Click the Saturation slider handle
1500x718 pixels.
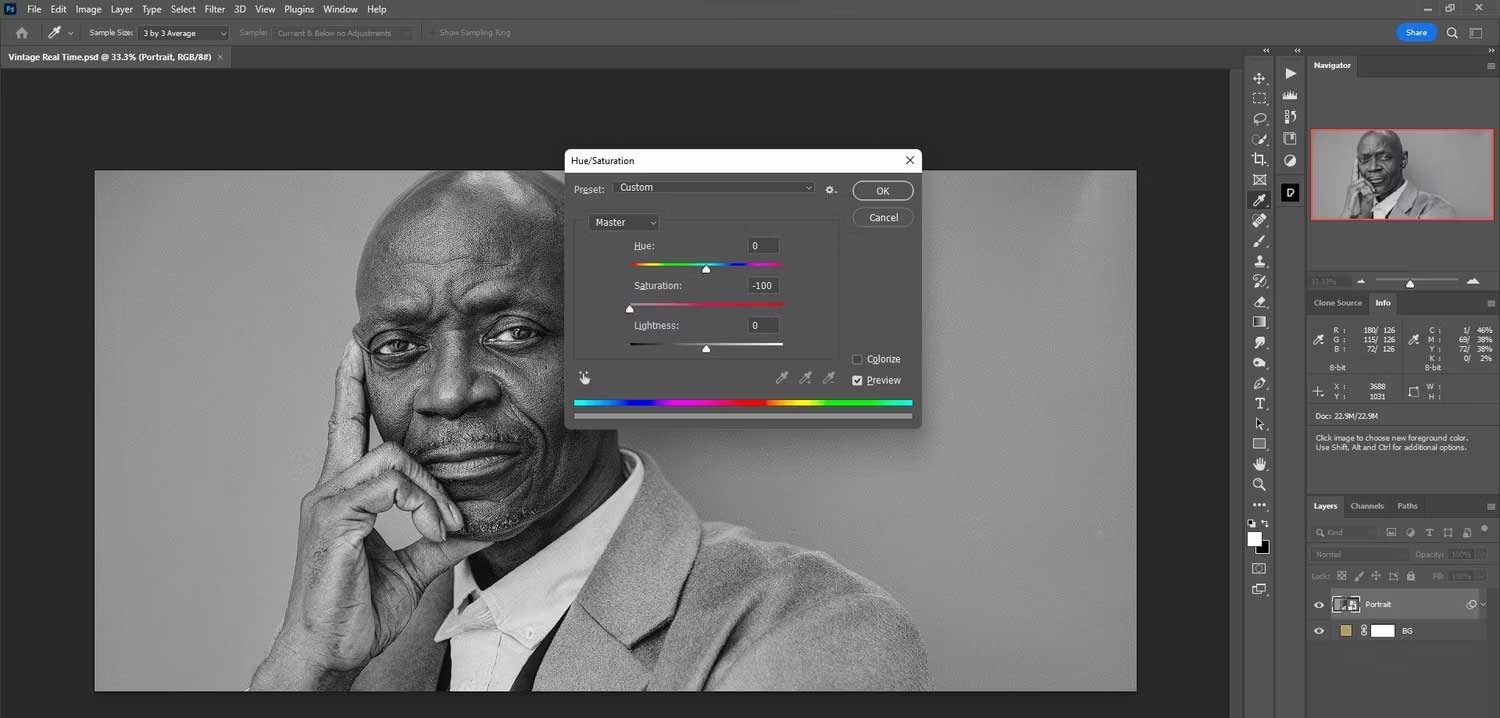630,309
